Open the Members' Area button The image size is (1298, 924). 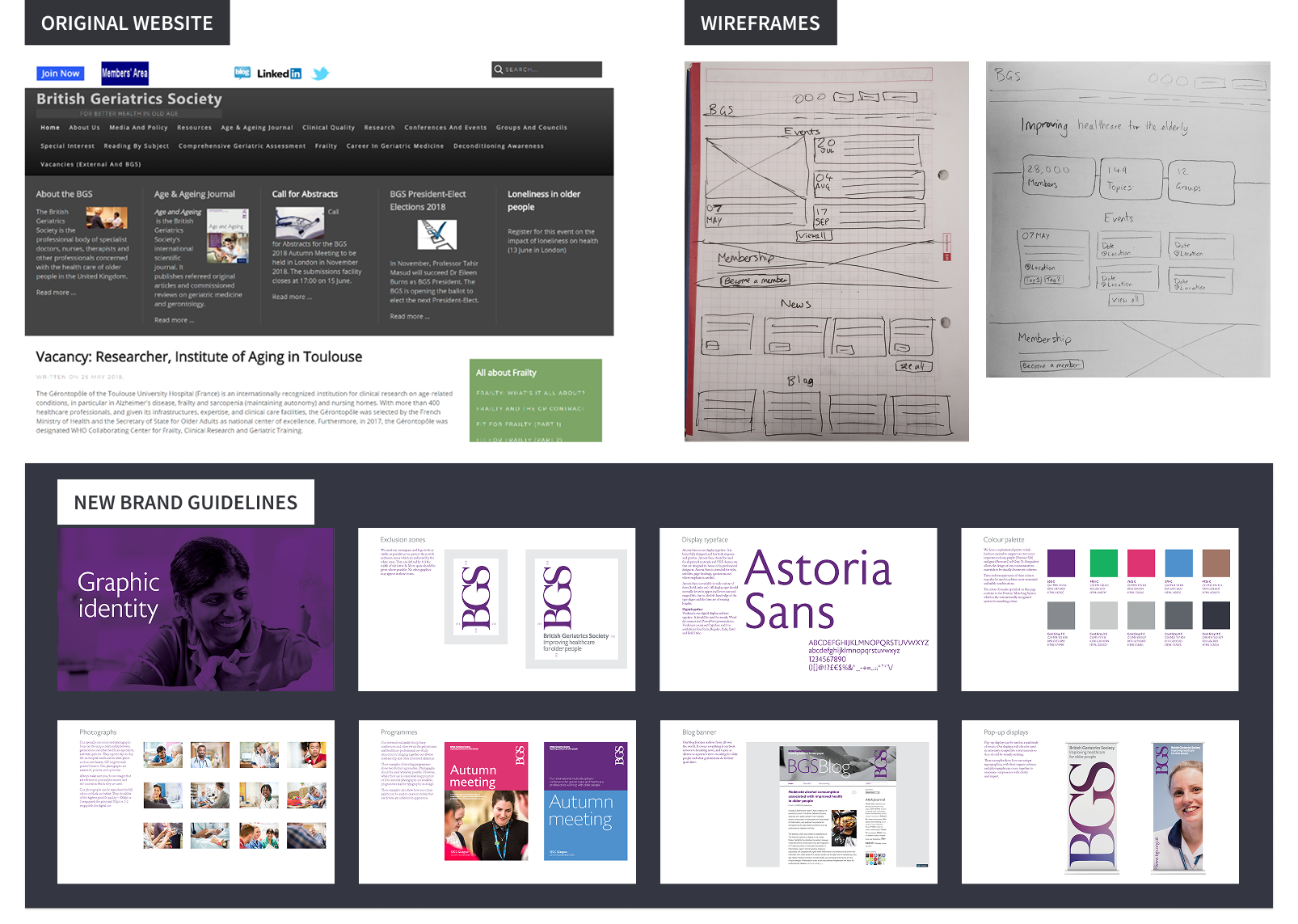124,74
